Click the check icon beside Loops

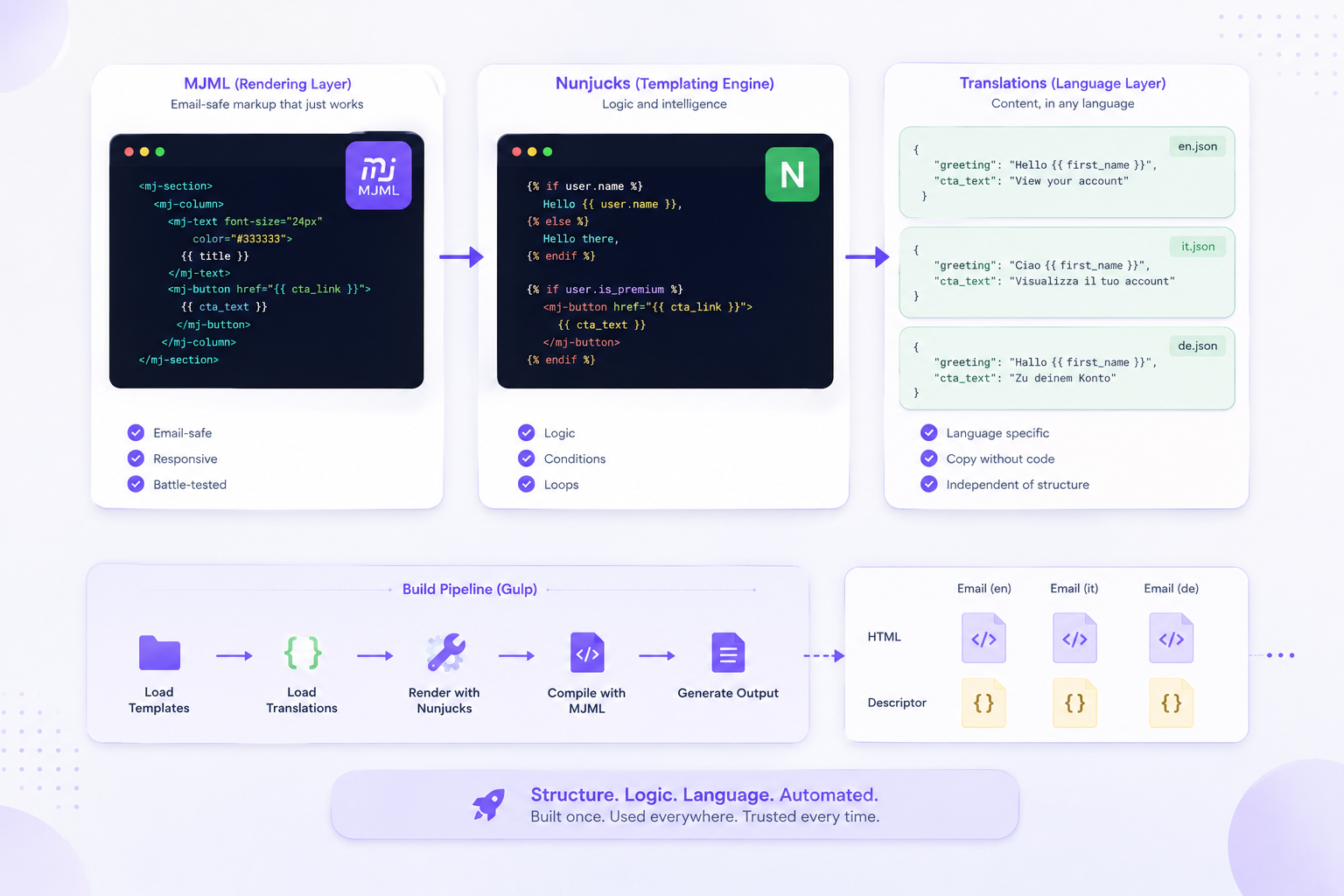pos(526,484)
